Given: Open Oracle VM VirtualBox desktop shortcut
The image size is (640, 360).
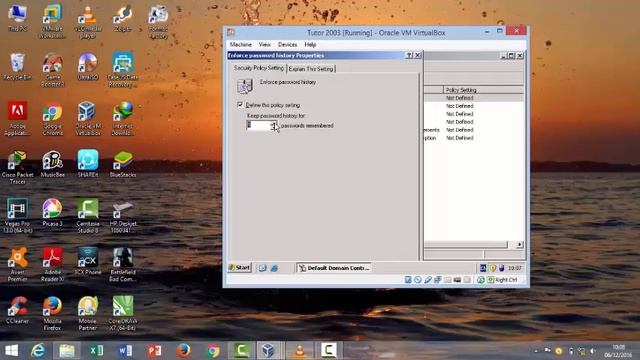Looking at the screenshot, I should [x=87, y=119].
